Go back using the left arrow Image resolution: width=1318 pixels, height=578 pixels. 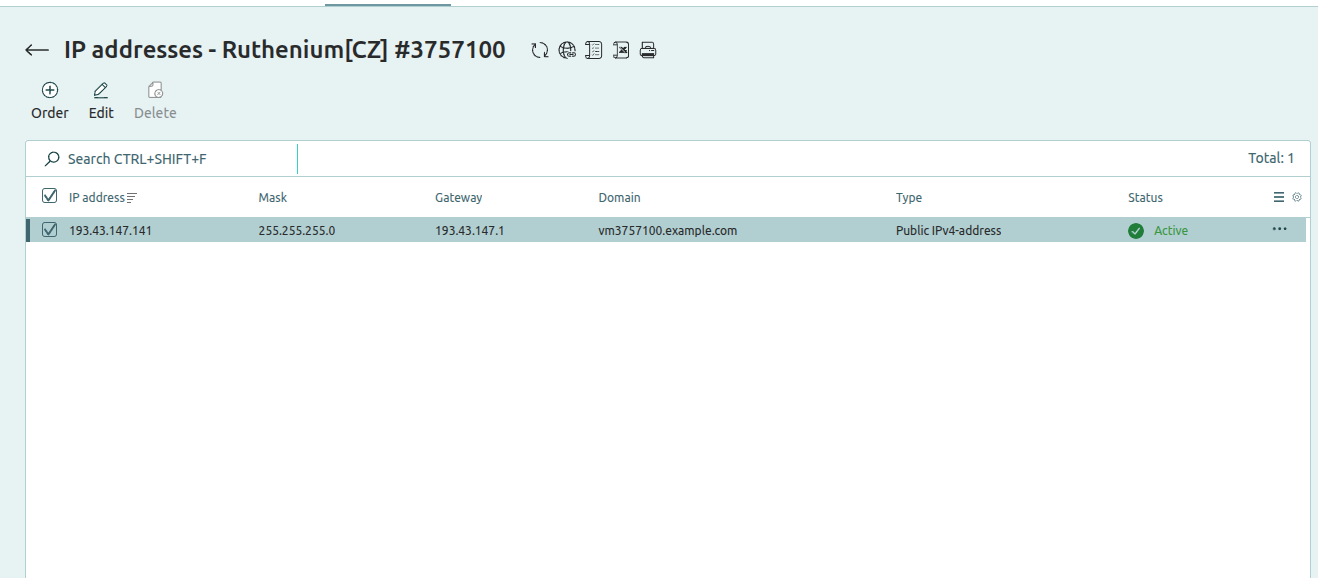coord(37,50)
